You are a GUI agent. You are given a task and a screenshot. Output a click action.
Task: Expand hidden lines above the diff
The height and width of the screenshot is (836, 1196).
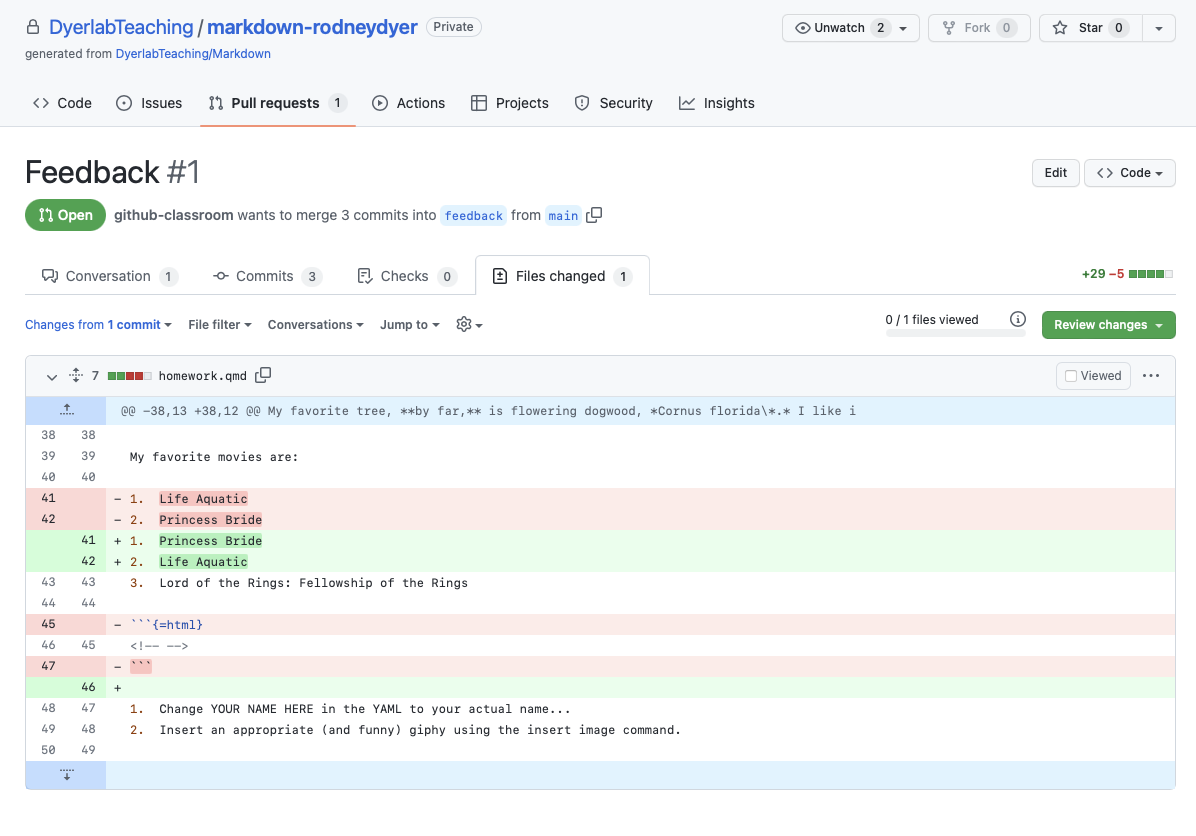pyautogui.click(x=66, y=410)
